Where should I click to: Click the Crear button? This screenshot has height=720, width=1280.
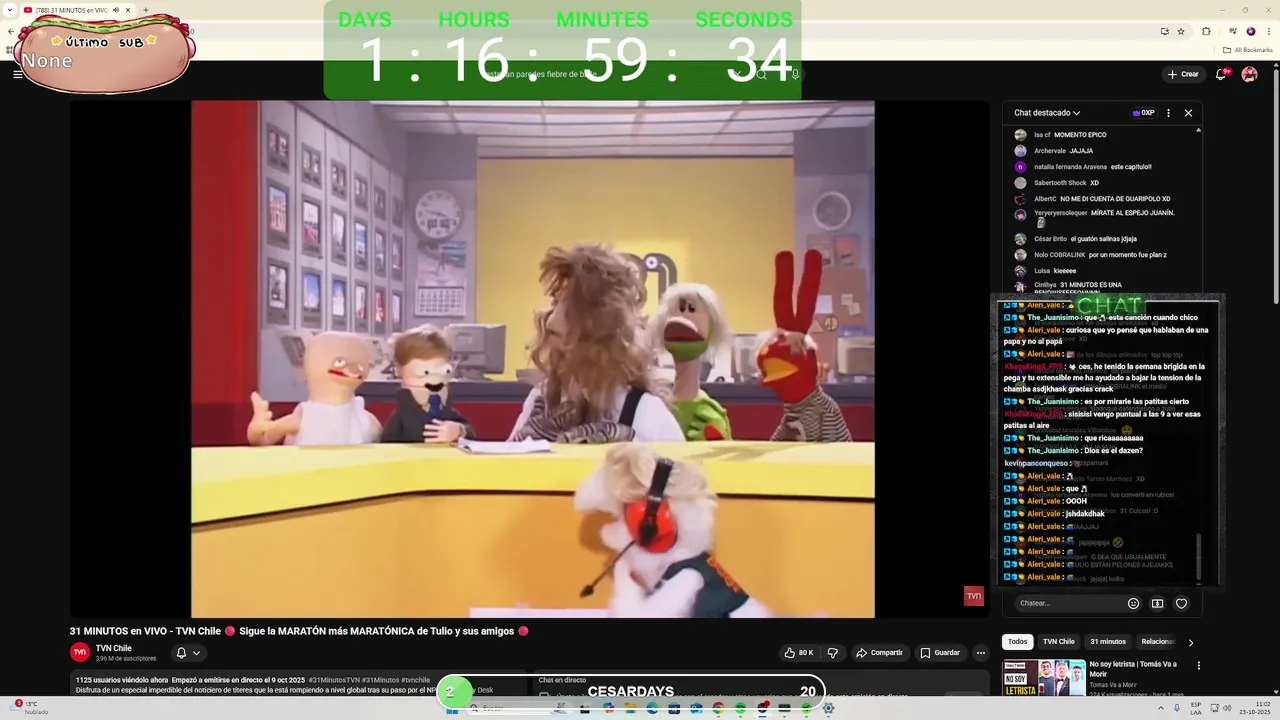point(1183,74)
